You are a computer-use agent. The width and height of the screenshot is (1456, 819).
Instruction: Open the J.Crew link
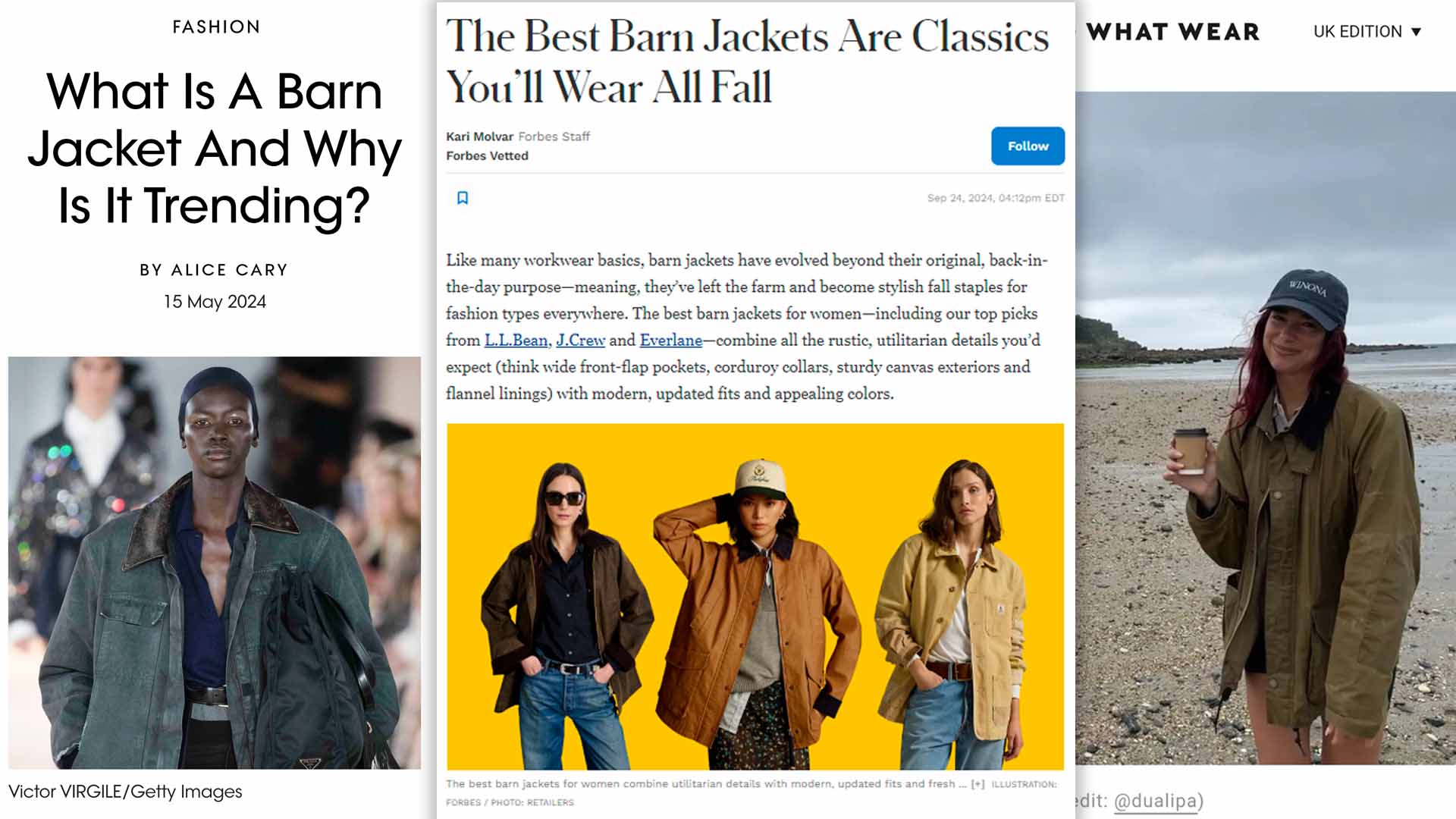pyautogui.click(x=580, y=340)
